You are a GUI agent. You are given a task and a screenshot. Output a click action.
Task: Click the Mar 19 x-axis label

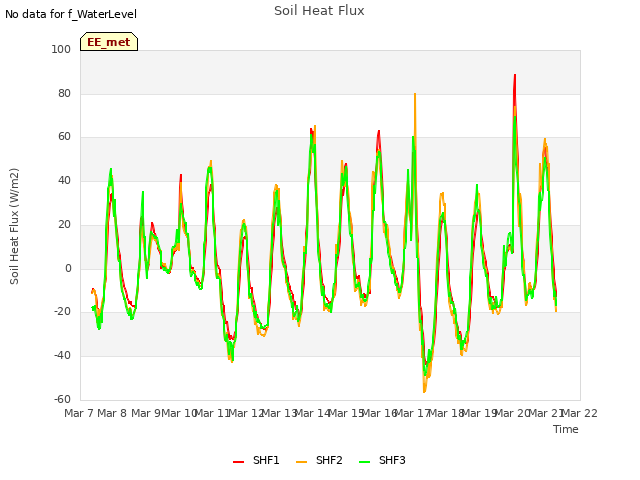(480, 413)
